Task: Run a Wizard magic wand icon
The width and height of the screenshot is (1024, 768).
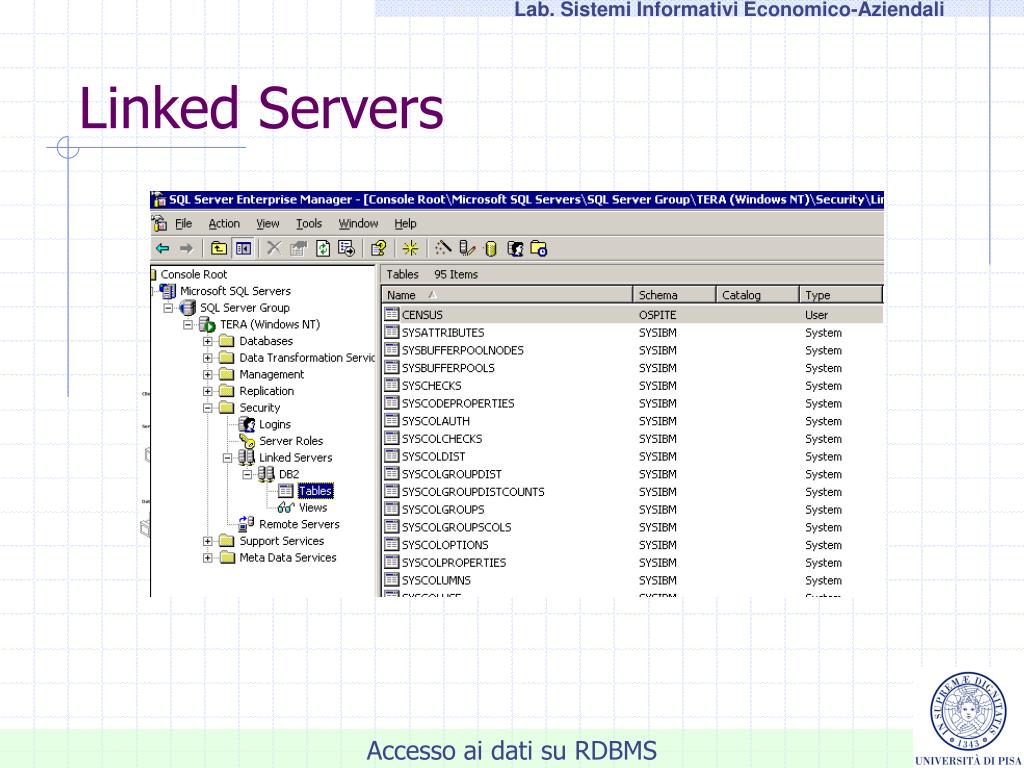Action: (443, 249)
